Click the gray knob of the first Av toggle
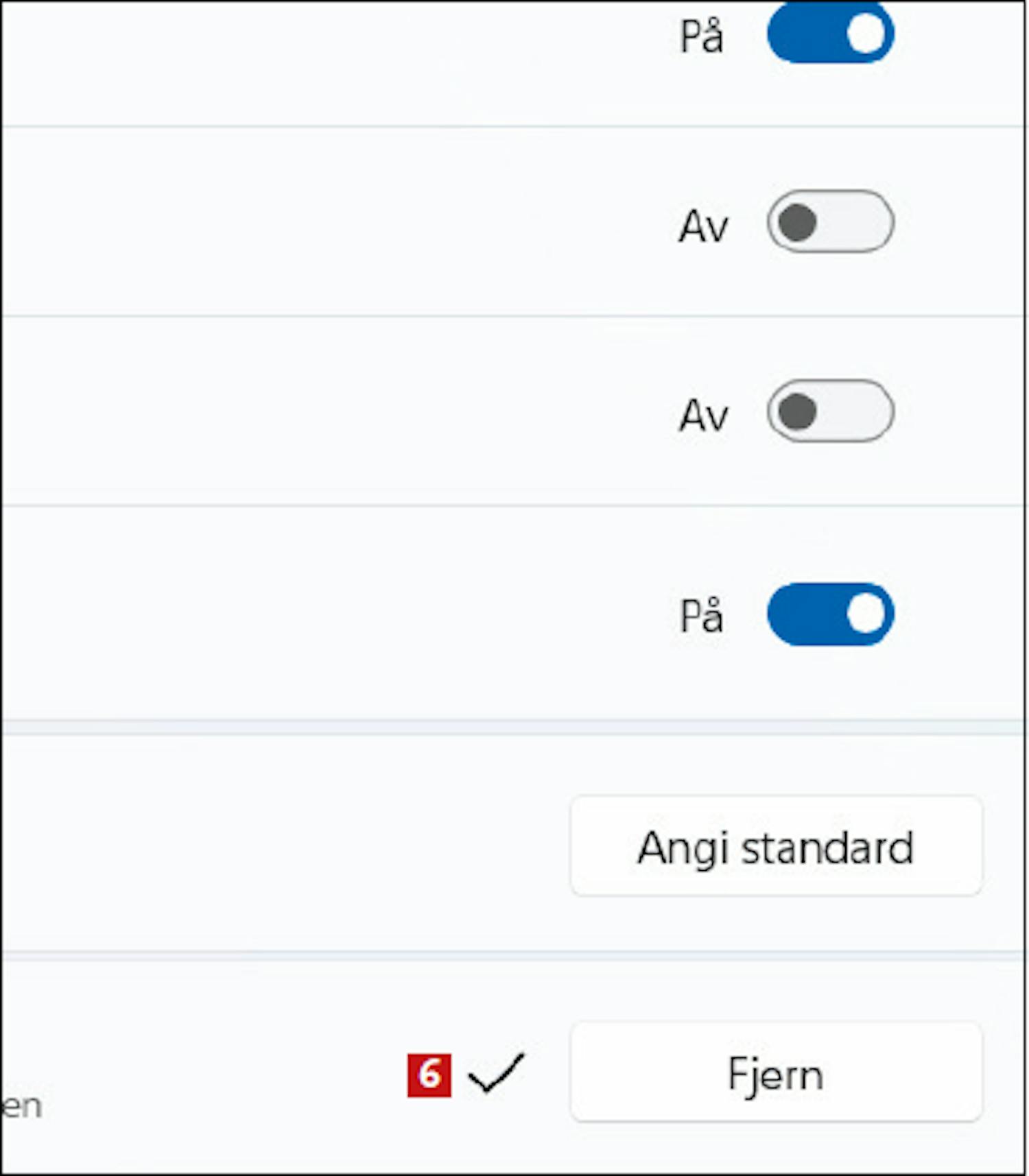Viewport: 1029px width, 1176px height. 797,222
